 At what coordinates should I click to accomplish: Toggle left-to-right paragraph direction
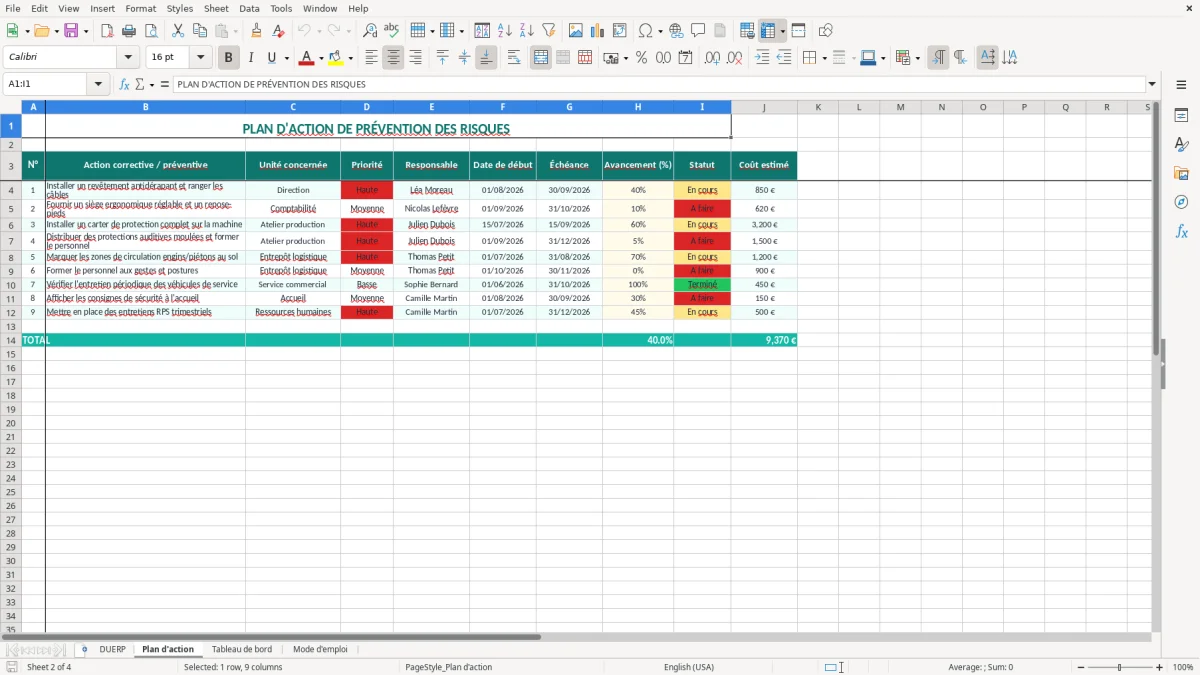pos(938,58)
